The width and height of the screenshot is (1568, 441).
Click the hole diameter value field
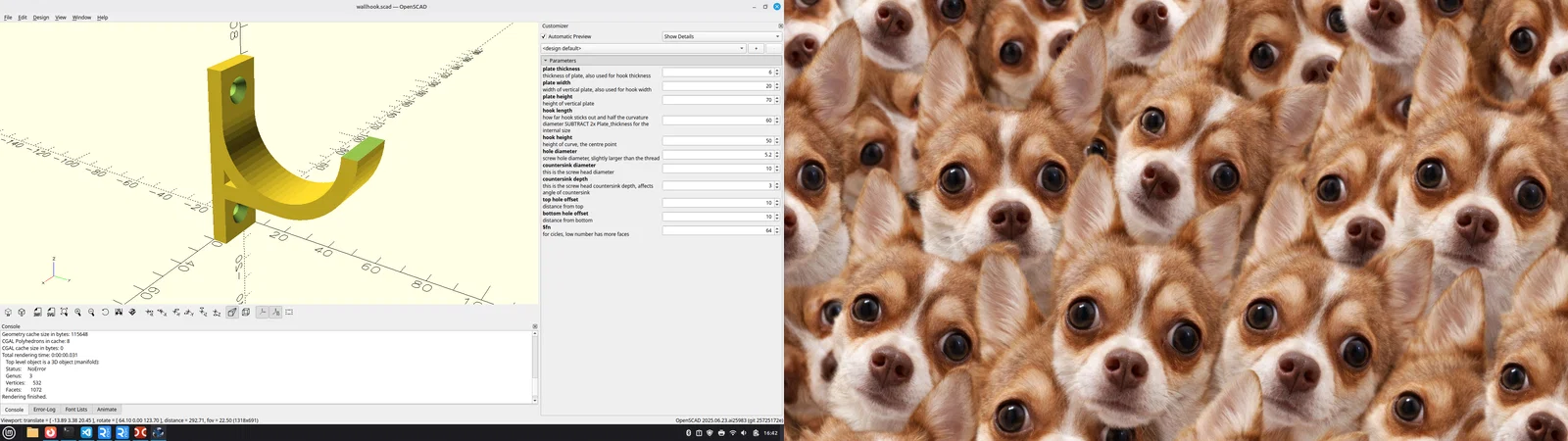point(717,155)
